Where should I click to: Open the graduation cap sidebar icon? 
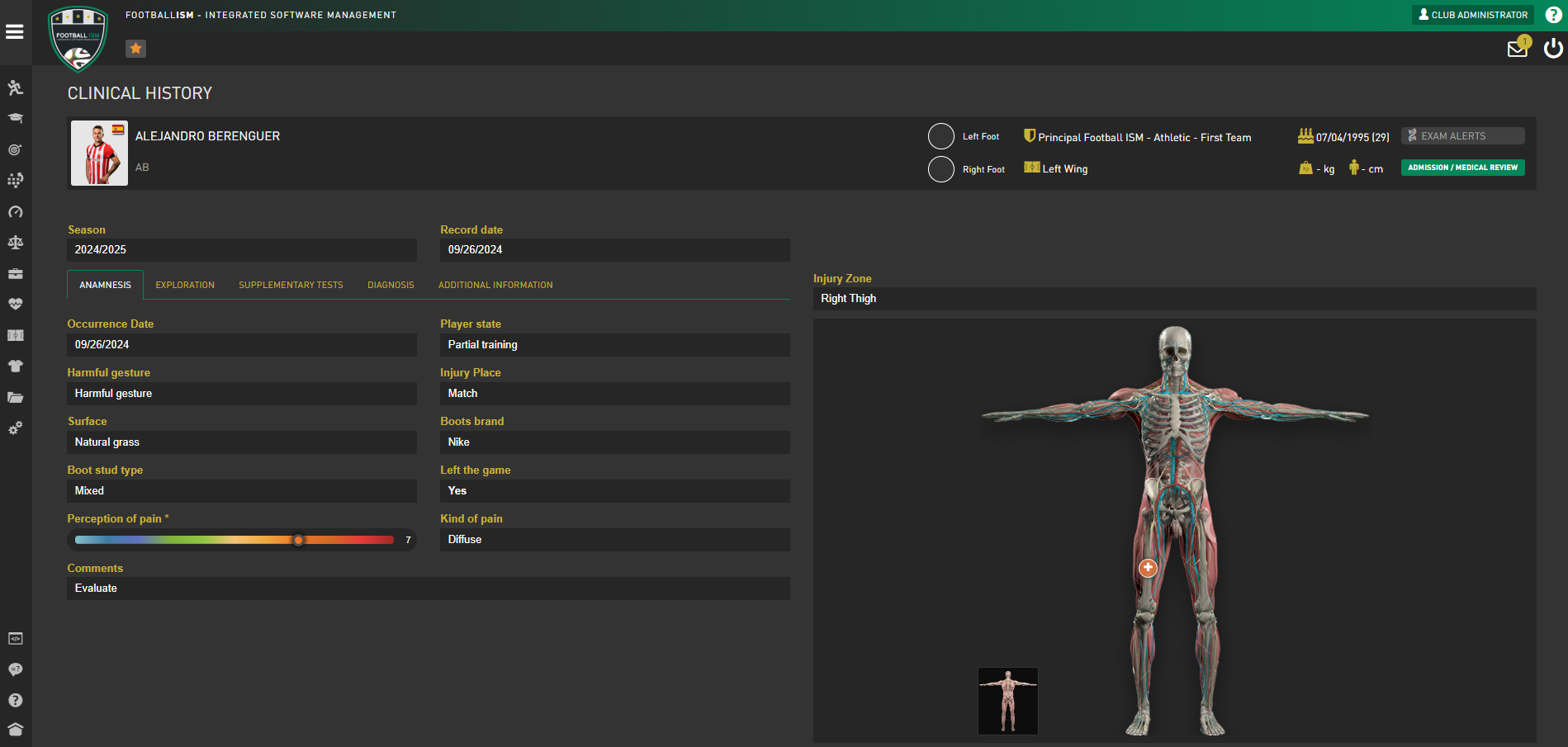pos(15,118)
